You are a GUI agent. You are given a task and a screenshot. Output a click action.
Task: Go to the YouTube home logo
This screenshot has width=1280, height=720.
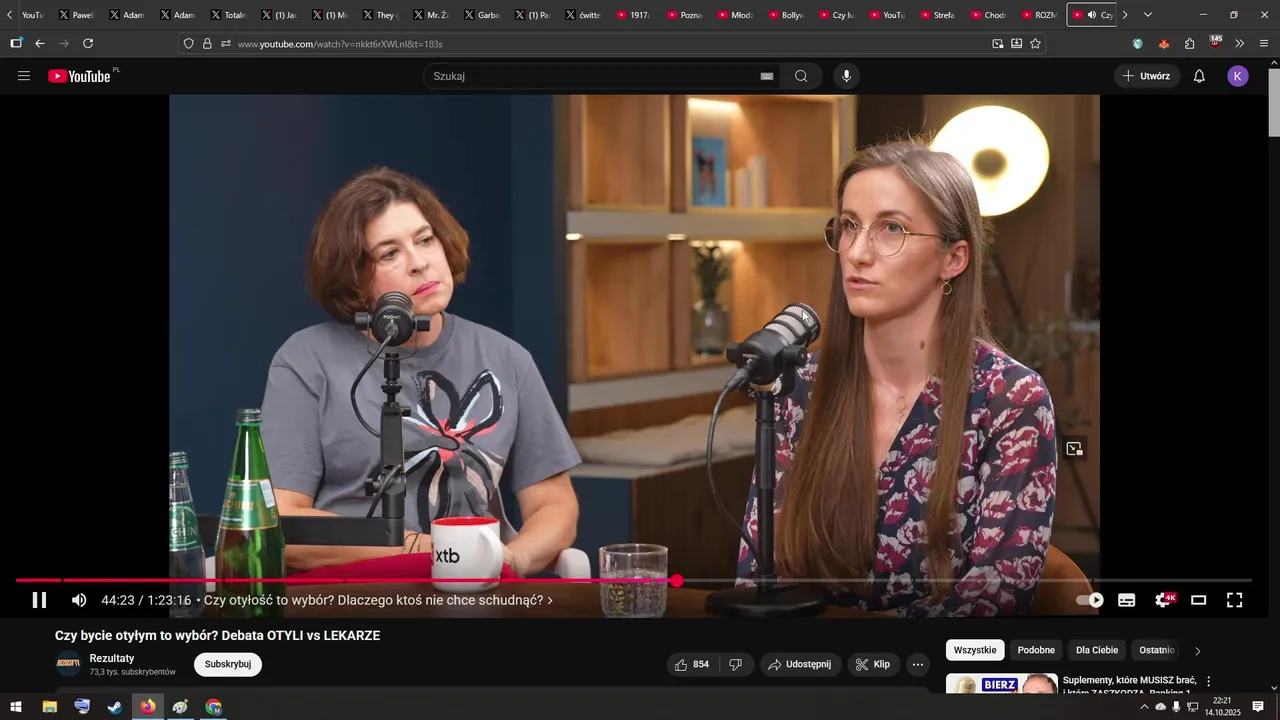click(79, 76)
